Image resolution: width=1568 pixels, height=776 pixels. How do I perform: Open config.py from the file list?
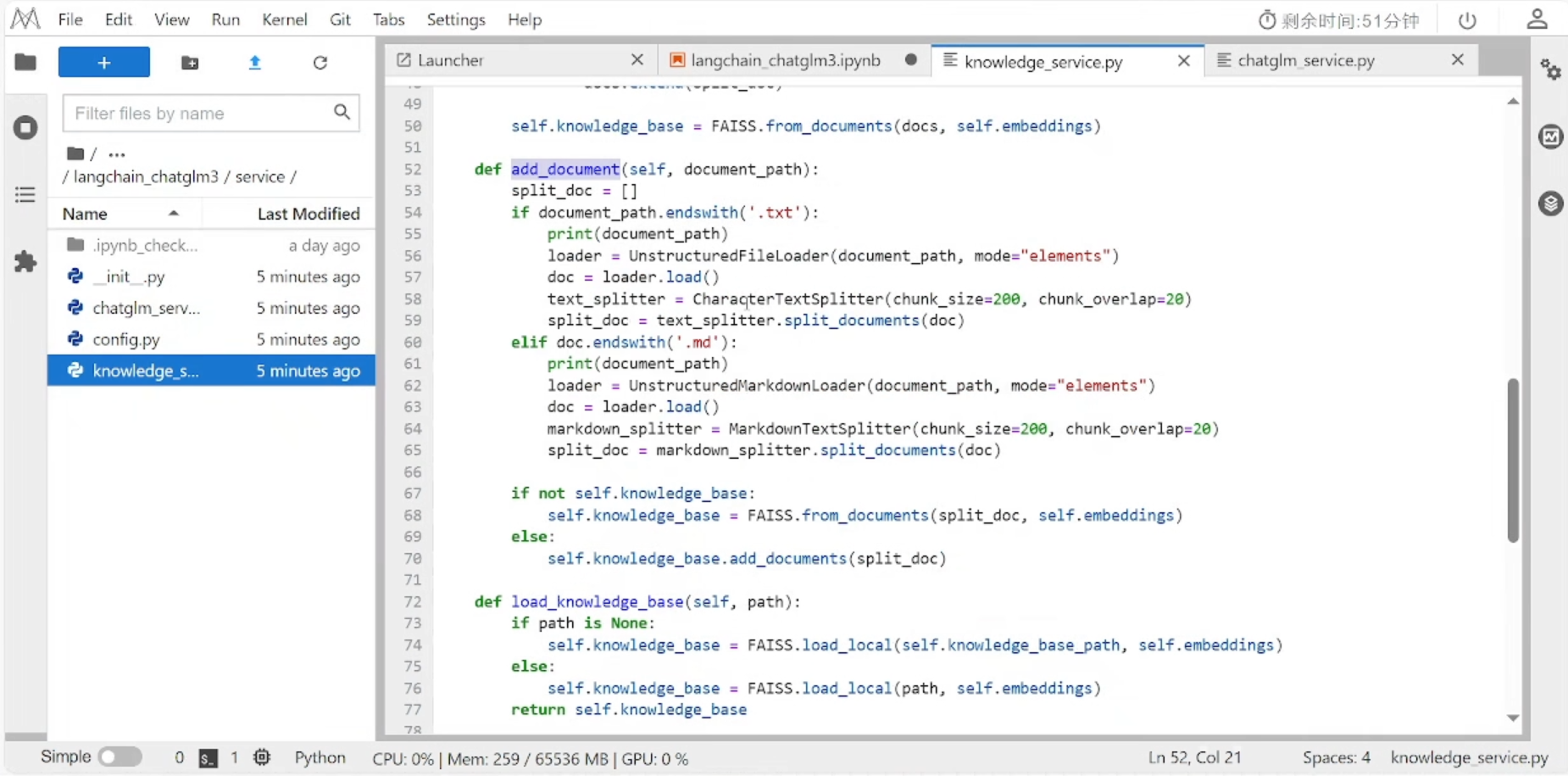126,339
